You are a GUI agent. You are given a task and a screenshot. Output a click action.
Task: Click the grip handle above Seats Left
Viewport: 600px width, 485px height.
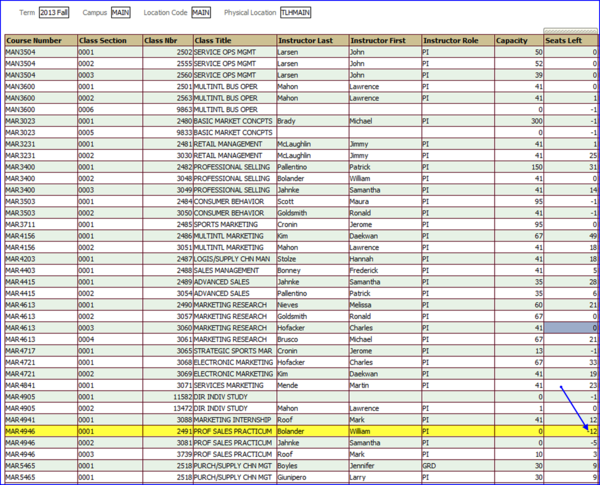coord(570,31)
